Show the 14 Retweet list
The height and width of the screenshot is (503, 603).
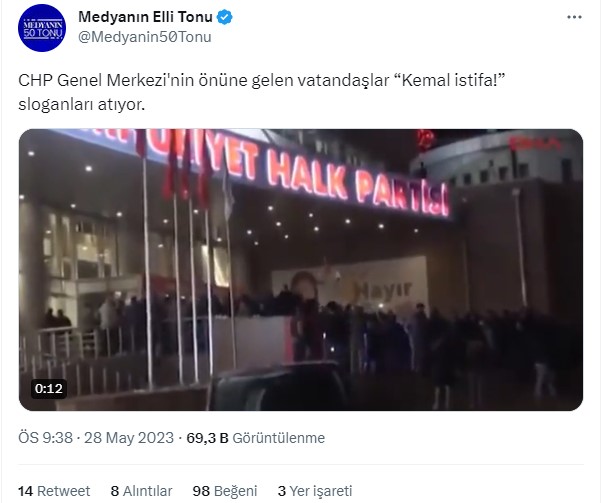click(54, 491)
